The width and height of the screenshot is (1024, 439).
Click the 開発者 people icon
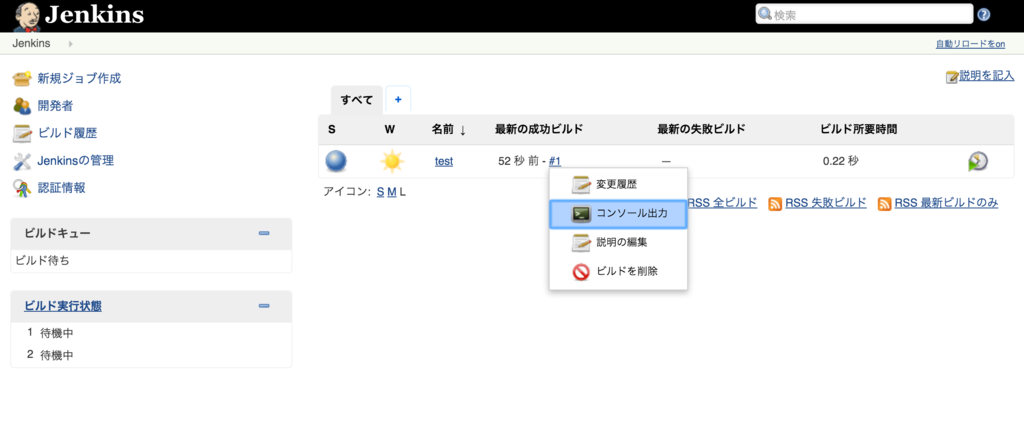[x=22, y=106]
